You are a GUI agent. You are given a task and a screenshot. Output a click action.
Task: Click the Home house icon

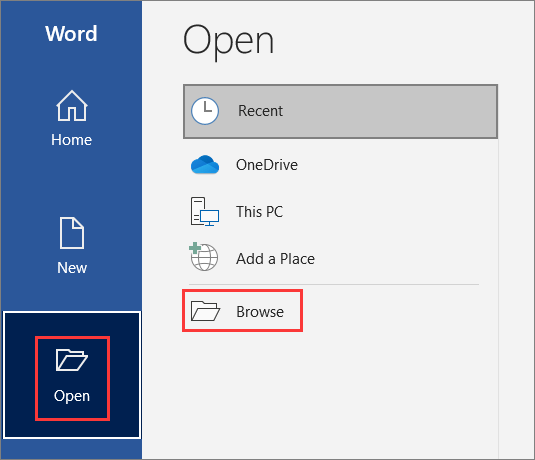pyautogui.click(x=72, y=106)
